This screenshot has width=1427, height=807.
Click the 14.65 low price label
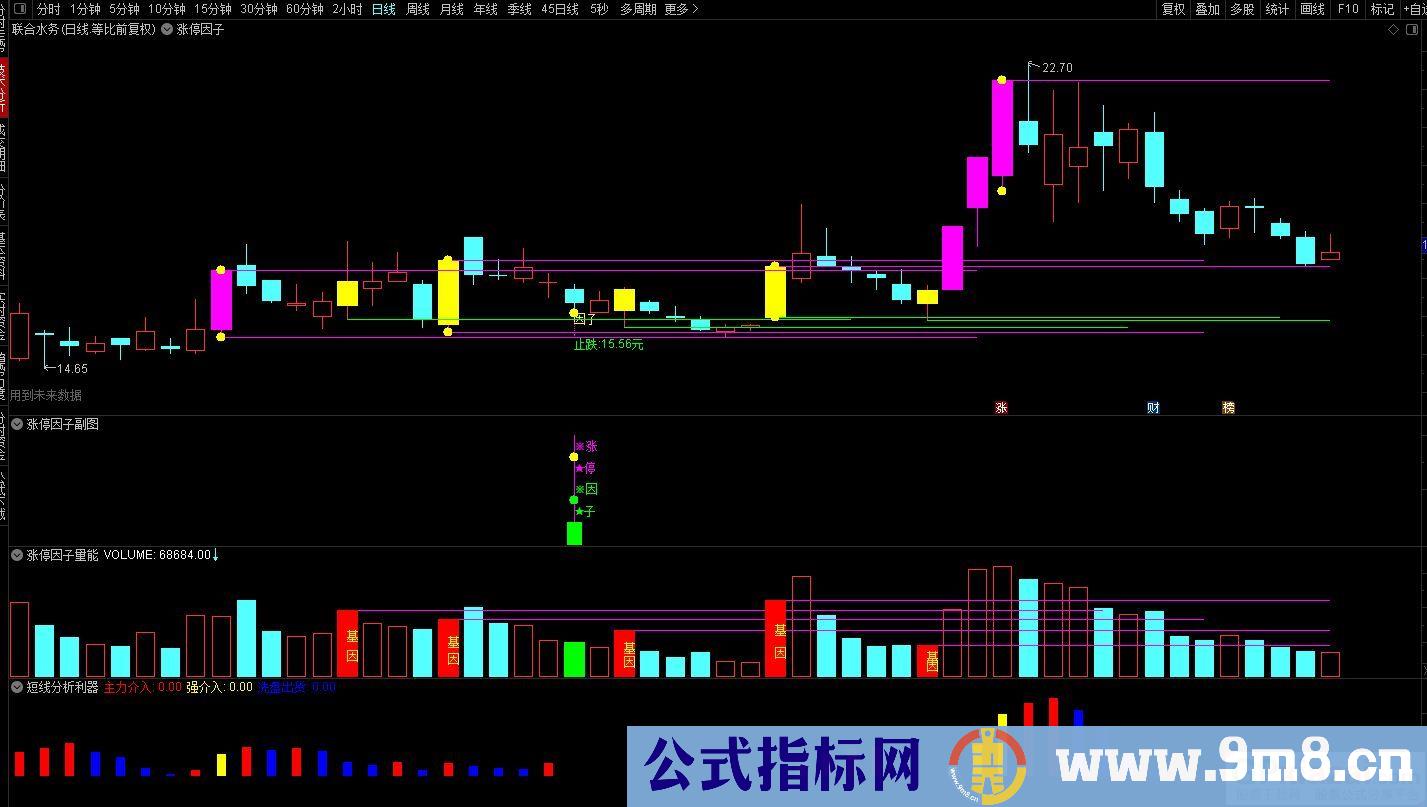pos(72,369)
